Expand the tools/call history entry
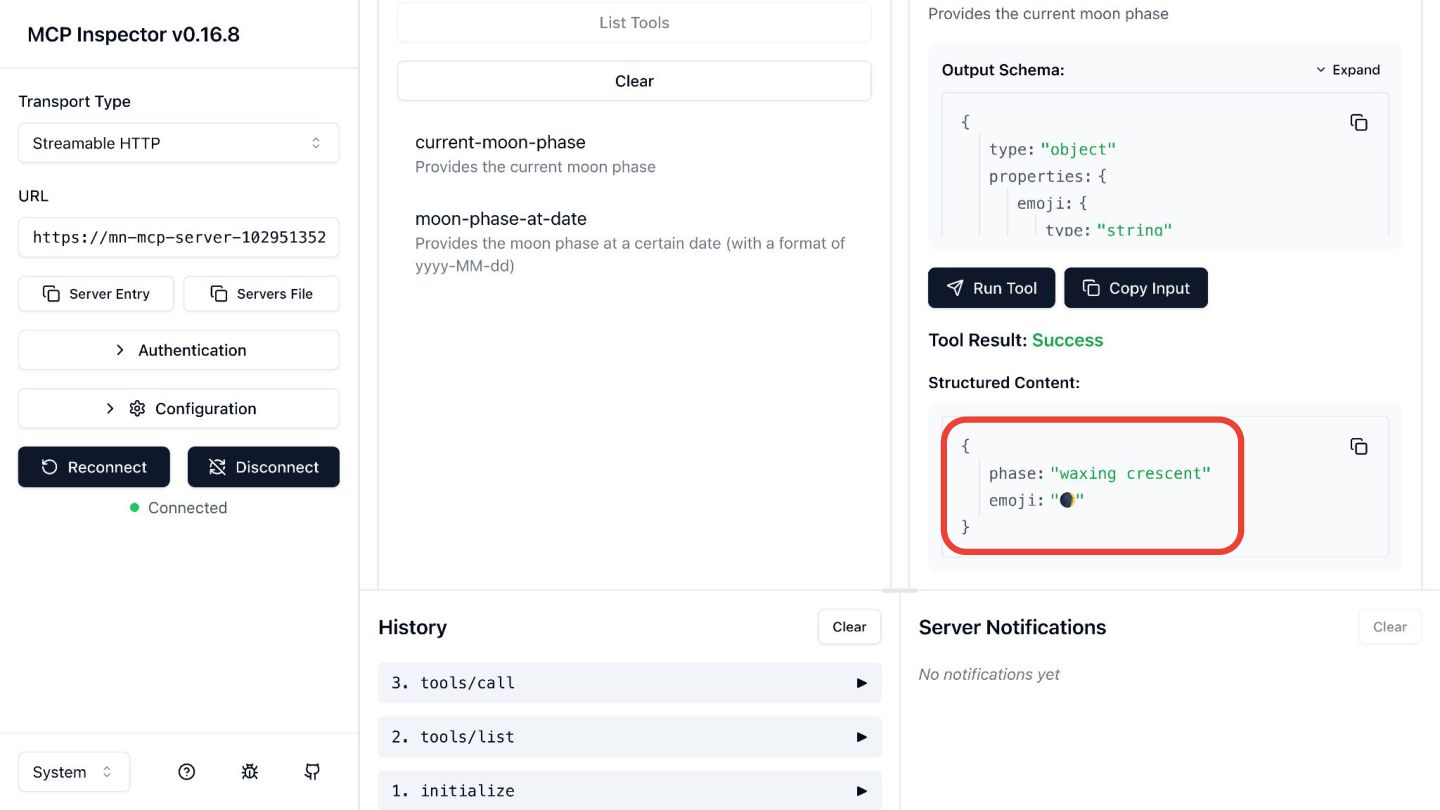 pyautogui.click(x=630, y=683)
